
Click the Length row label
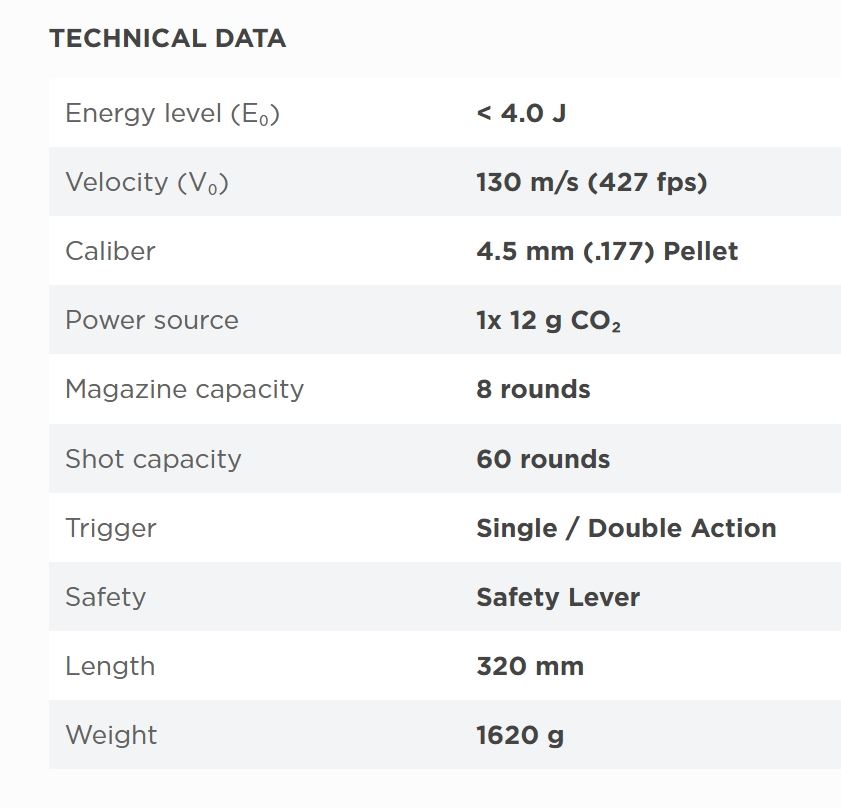tap(110, 666)
